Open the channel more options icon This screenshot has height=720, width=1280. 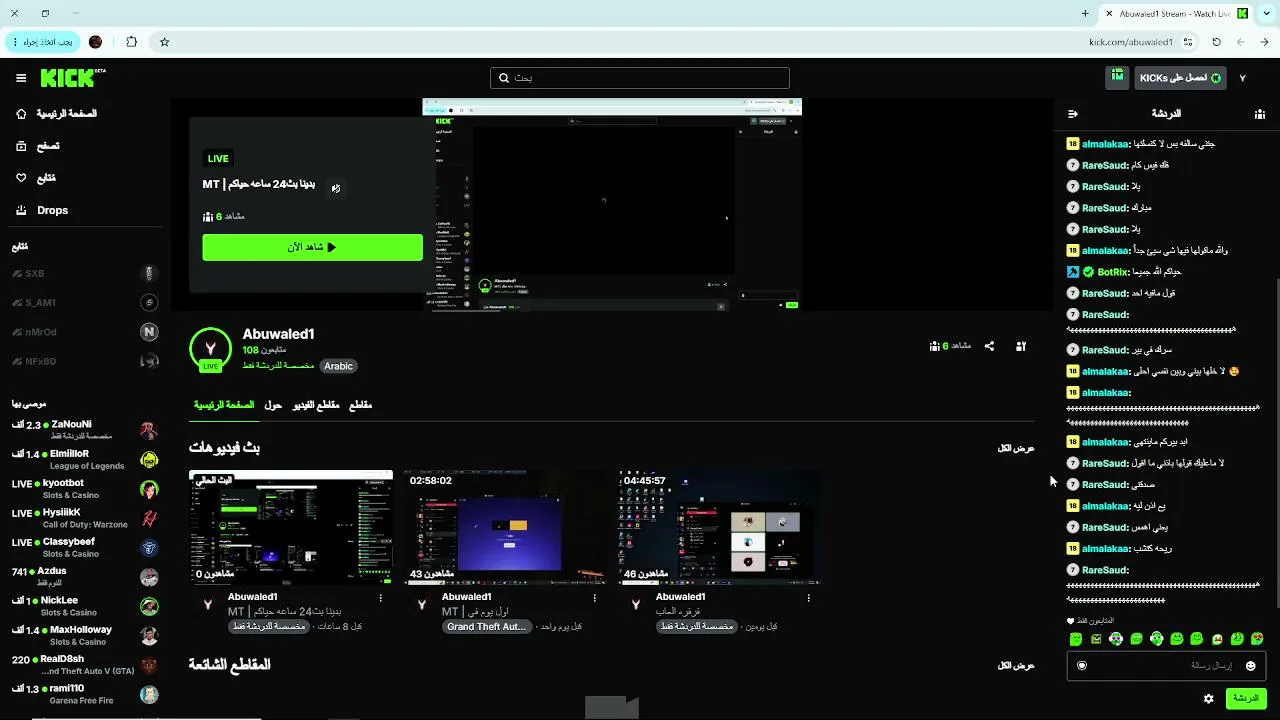[x=1021, y=346]
